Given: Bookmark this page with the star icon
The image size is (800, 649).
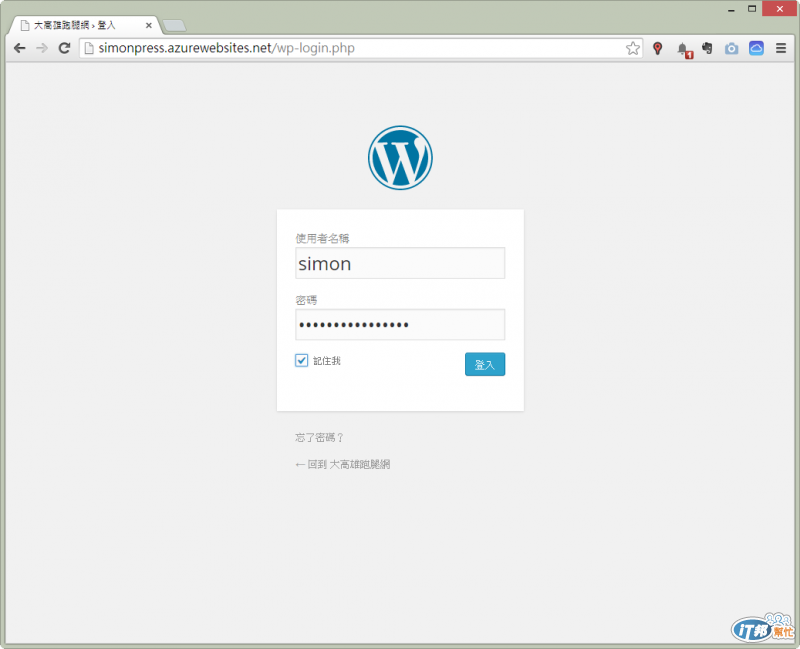Looking at the screenshot, I should pos(633,48).
